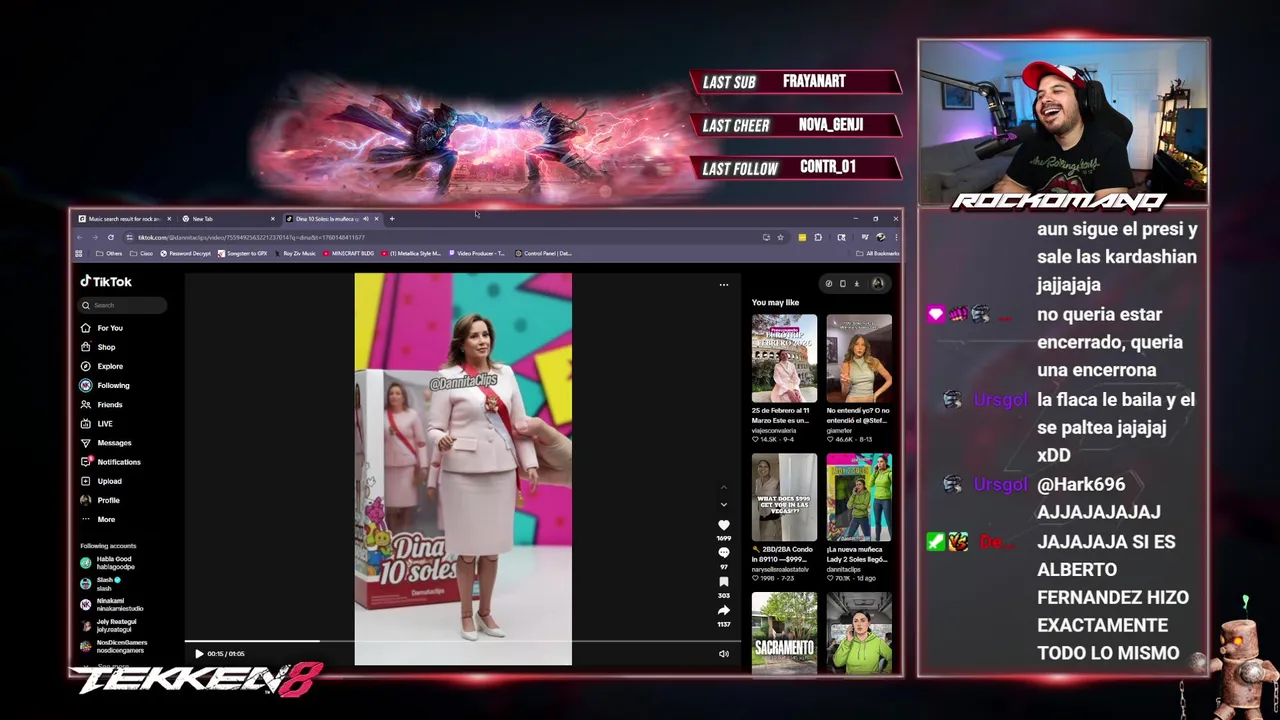The image size is (1280, 720).
Task: Open Messages in TikTok sidebar
Action: [x=107, y=443]
